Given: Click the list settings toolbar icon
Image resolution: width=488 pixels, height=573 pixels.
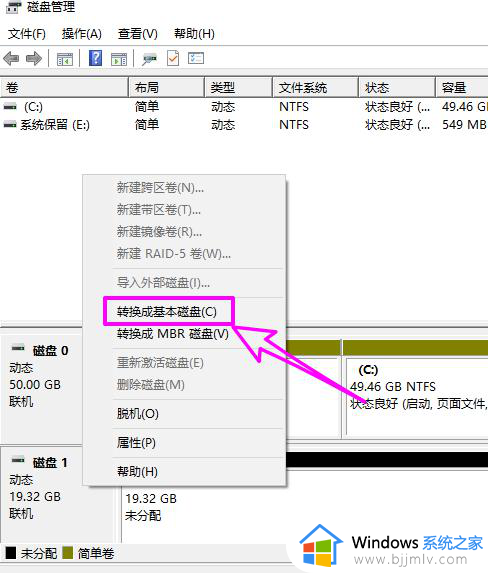Looking at the screenshot, I should point(196,58).
